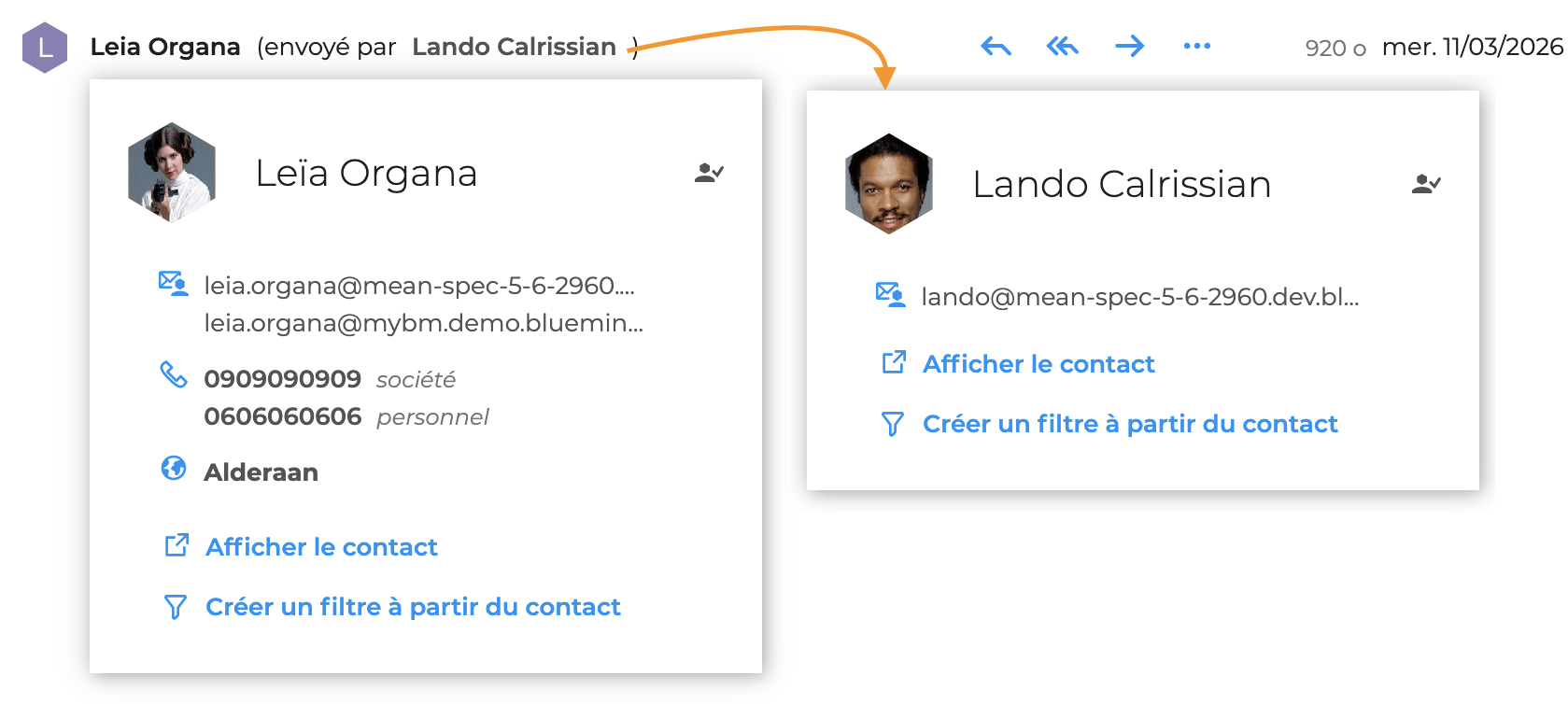The image size is (1568, 704).
Task: Click the reply arrow icon
Action: point(996,46)
